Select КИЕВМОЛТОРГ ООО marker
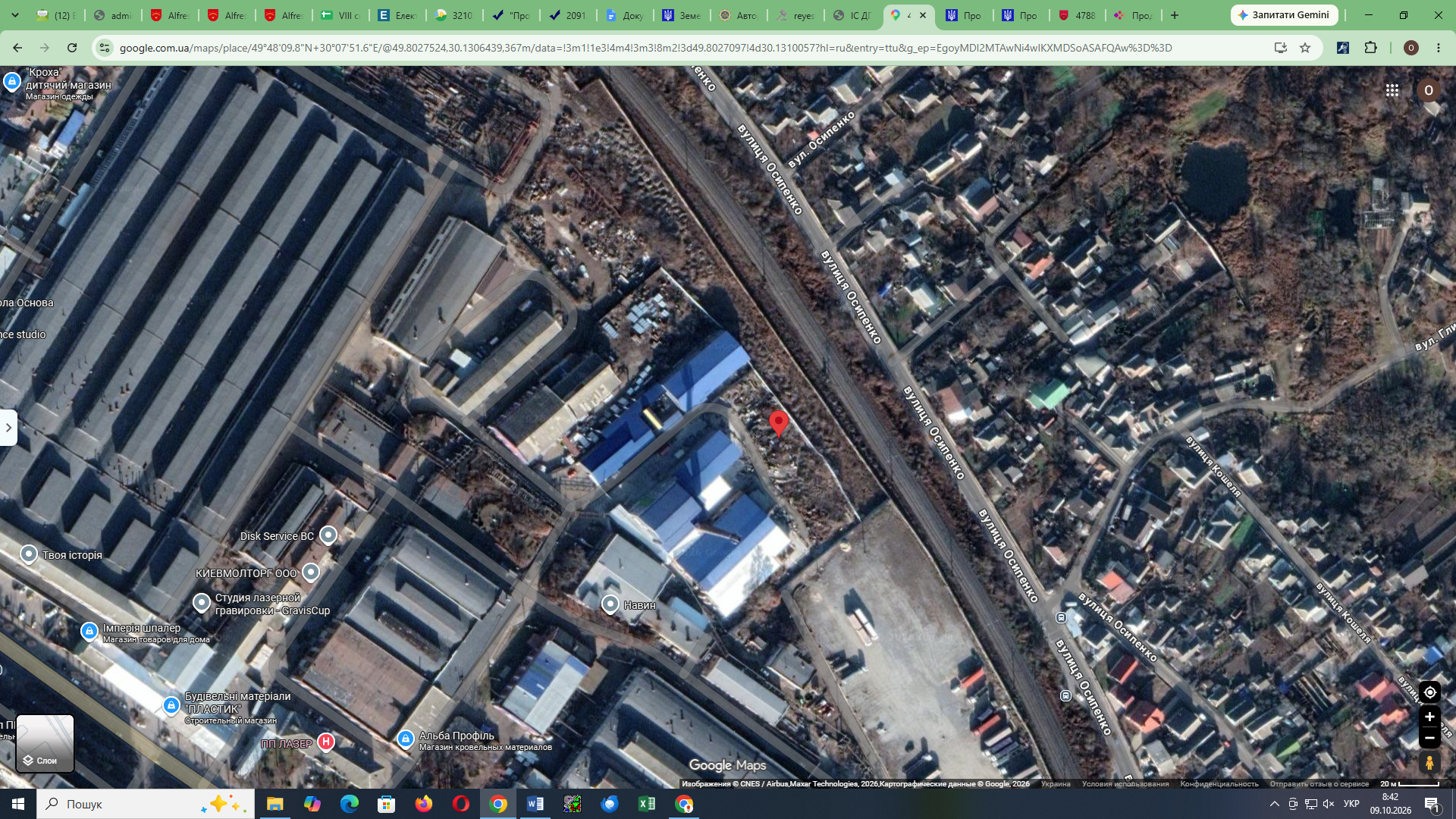This screenshot has width=1456, height=819. [311, 572]
